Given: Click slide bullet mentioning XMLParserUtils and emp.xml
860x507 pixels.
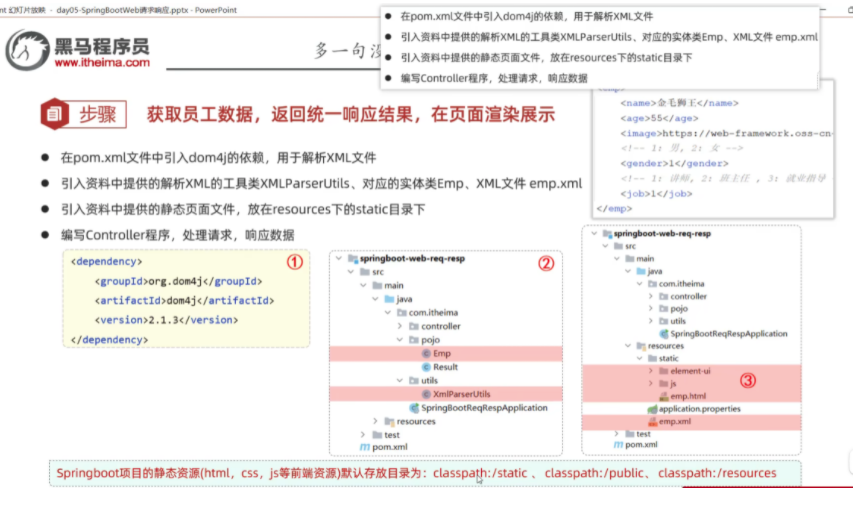Looking at the screenshot, I should pyautogui.click(x=321, y=184).
